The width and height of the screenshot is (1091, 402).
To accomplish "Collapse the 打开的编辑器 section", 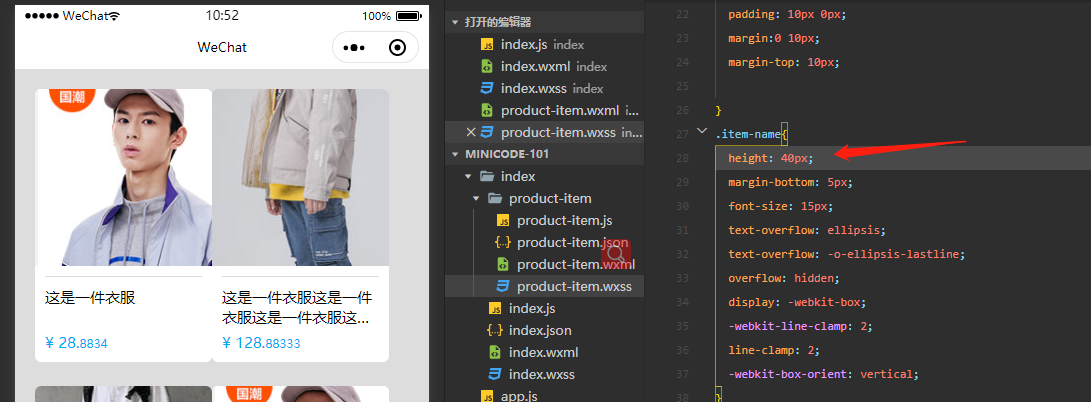I will click(x=455, y=22).
